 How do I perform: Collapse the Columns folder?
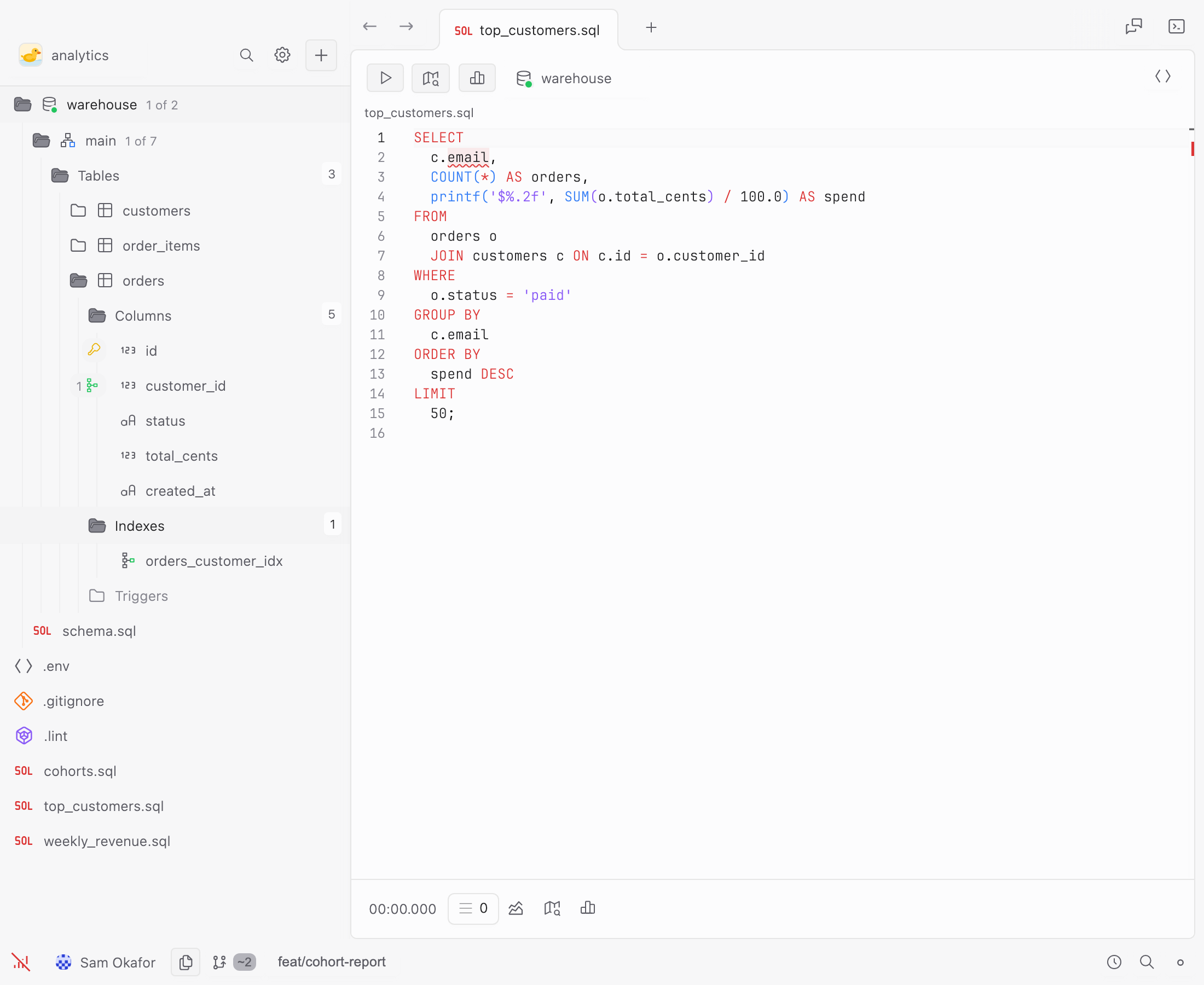97,316
